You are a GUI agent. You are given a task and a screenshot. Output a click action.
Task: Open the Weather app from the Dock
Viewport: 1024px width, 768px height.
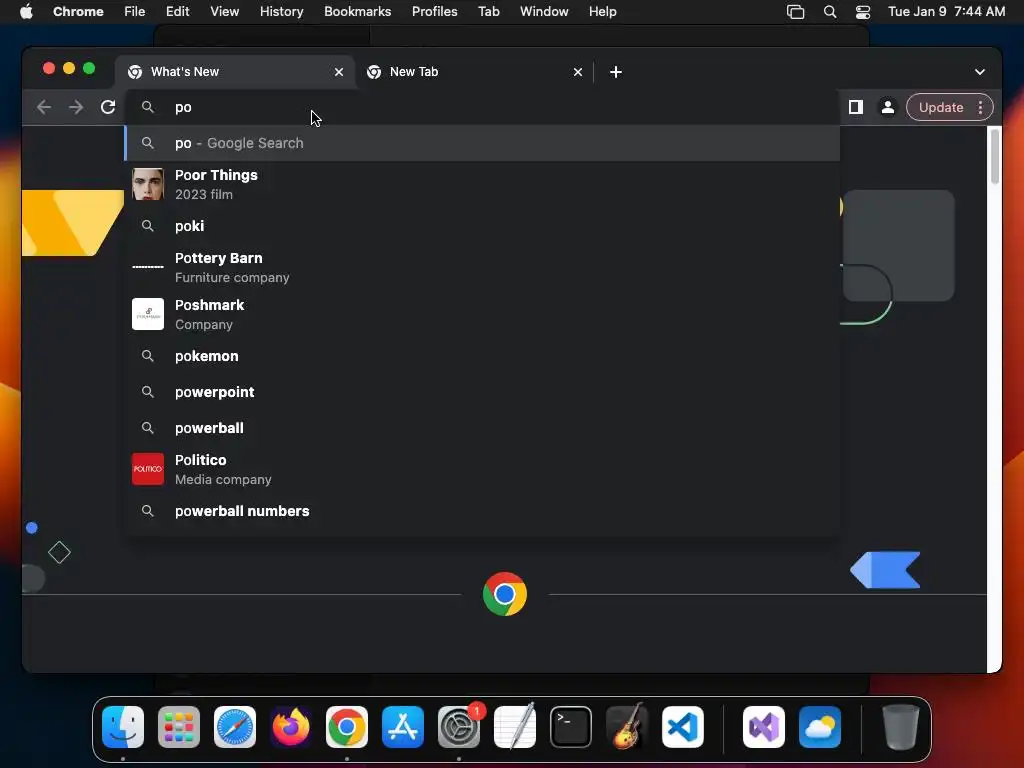tap(820, 727)
